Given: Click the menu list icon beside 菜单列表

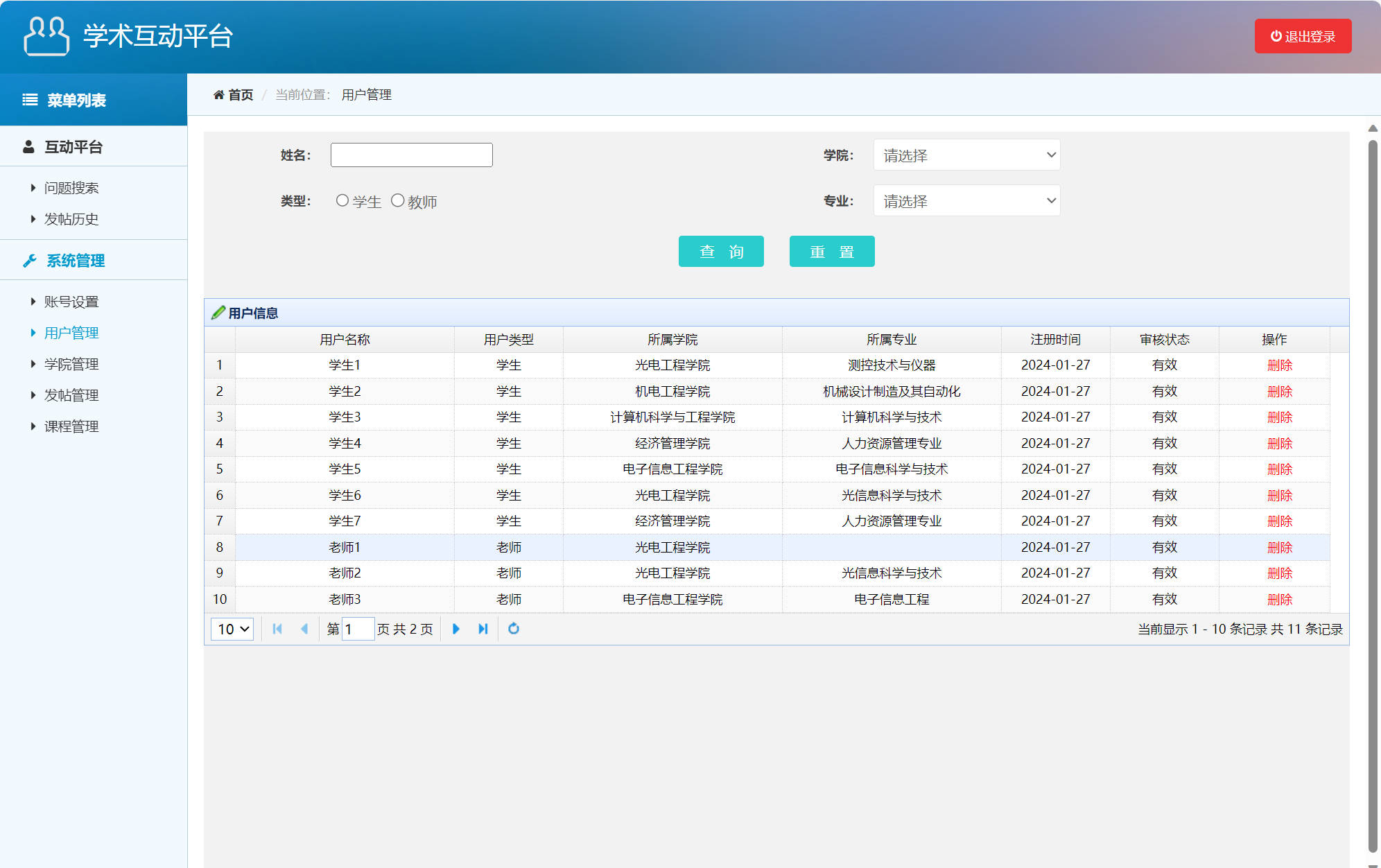Looking at the screenshot, I should tap(29, 99).
